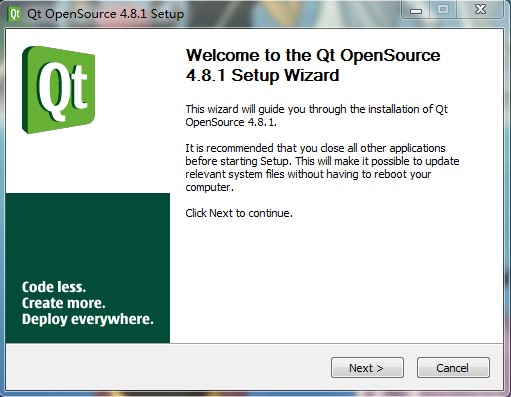The height and width of the screenshot is (397, 511).
Task: Click the Next > button
Action: [367, 368]
